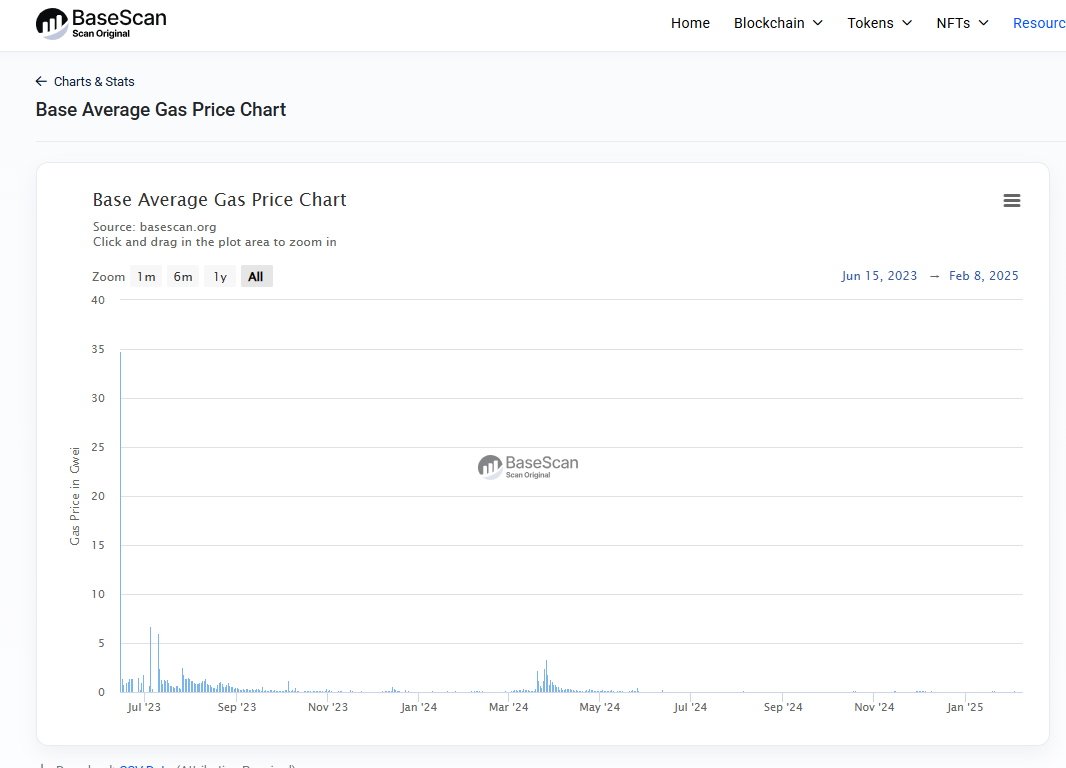The width and height of the screenshot is (1066, 768).
Task: Click the BaseScan watermark inside the chart
Action: click(528, 466)
